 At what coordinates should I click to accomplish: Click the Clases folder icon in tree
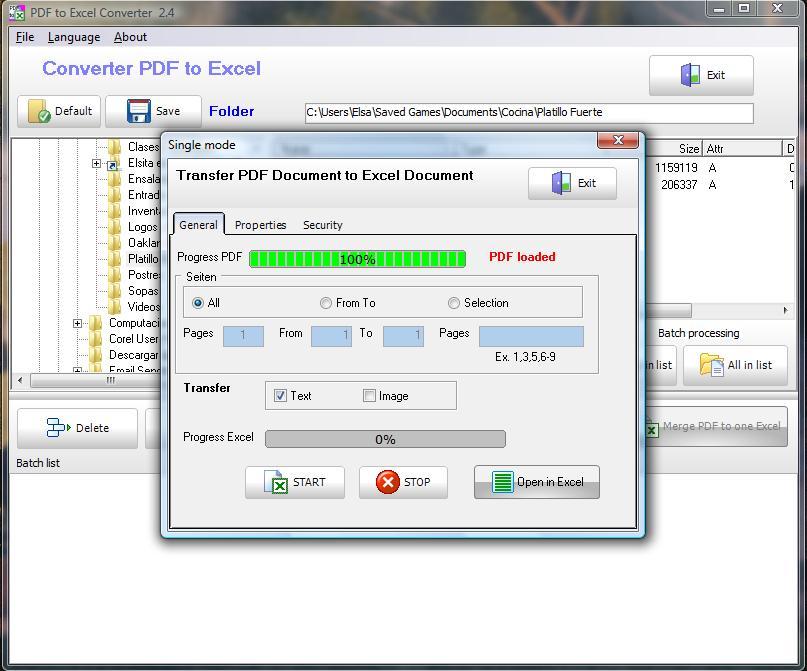coord(114,147)
